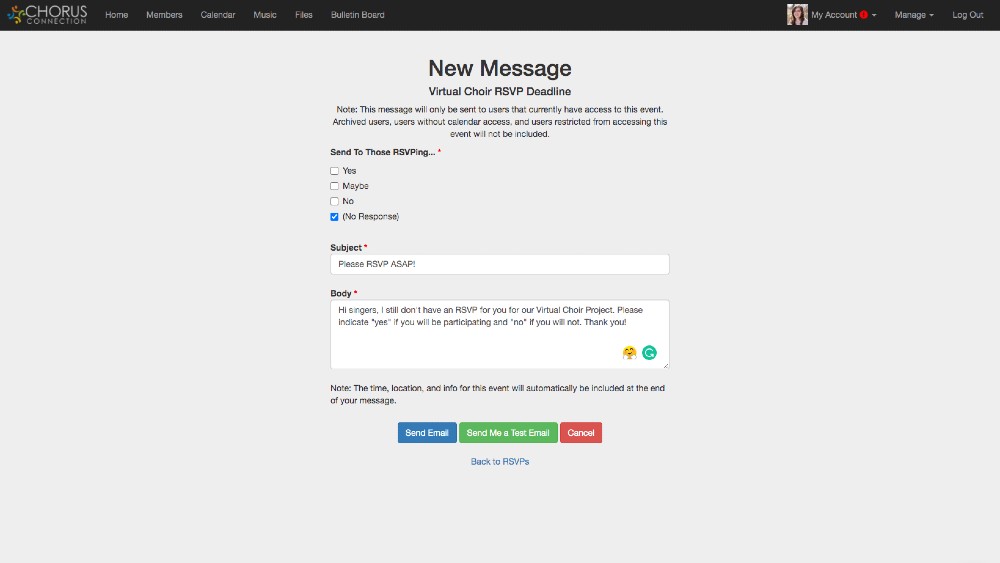
Task: Click into the Subject input field
Action: (x=500, y=264)
